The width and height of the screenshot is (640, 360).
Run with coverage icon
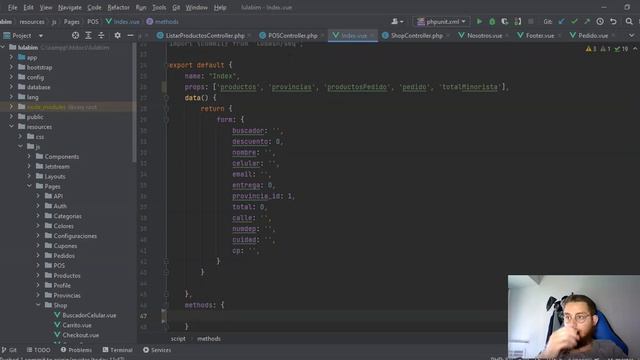tap(505, 21)
